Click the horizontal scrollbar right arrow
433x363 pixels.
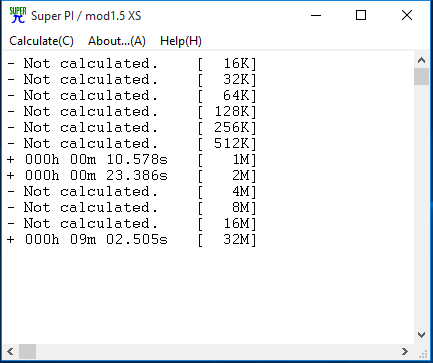point(405,351)
